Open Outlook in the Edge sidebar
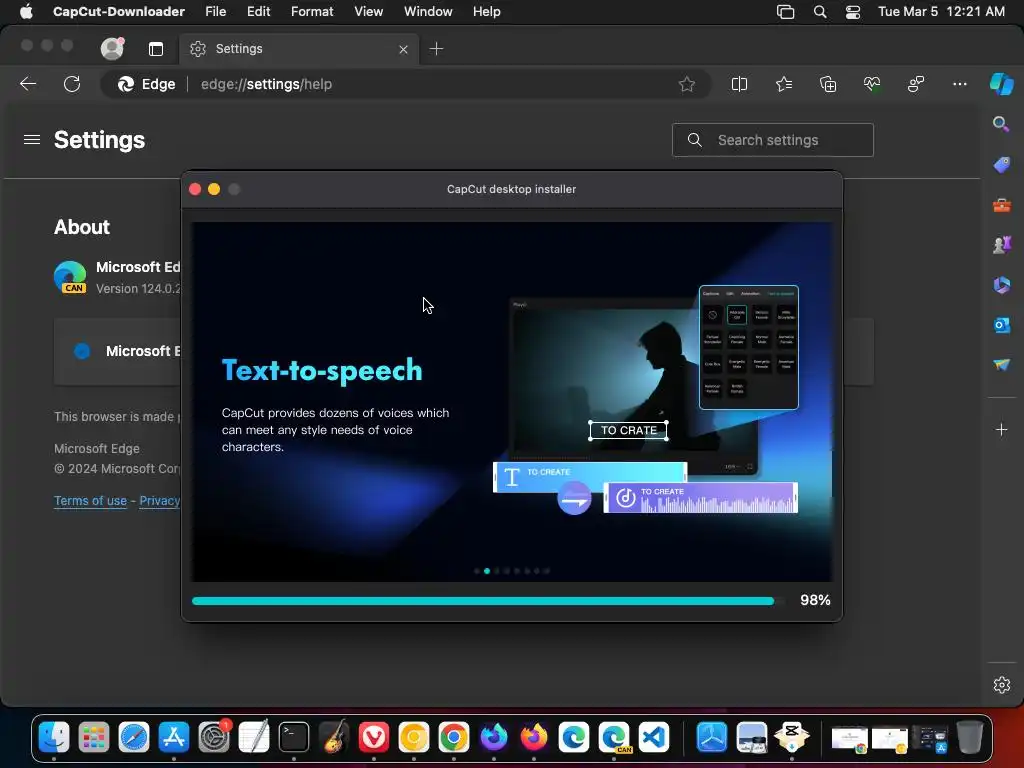This screenshot has height=768, width=1024. (x=1001, y=325)
